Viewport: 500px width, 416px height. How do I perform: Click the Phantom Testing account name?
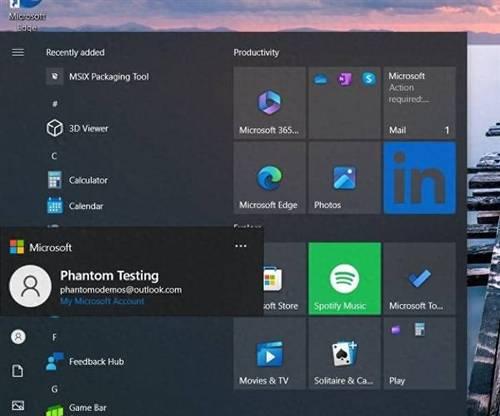[109, 276]
